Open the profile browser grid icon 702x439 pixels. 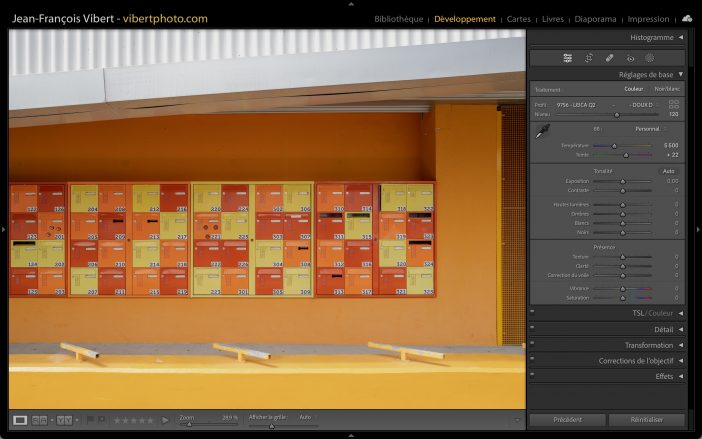(x=673, y=104)
